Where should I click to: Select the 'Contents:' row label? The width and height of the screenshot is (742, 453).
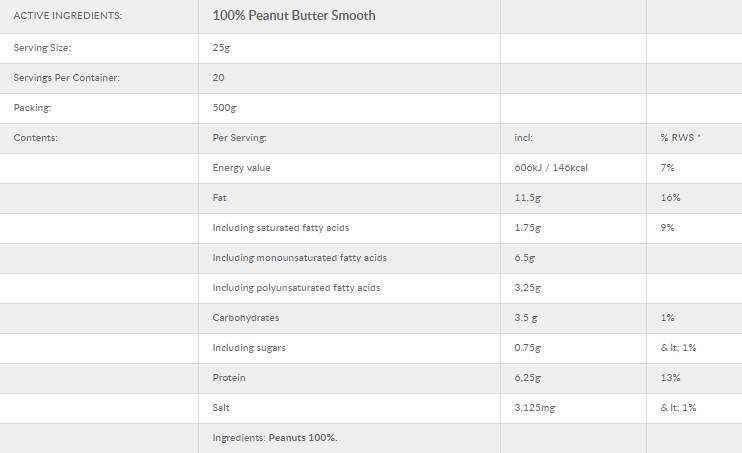pyautogui.click(x=35, y=138)
